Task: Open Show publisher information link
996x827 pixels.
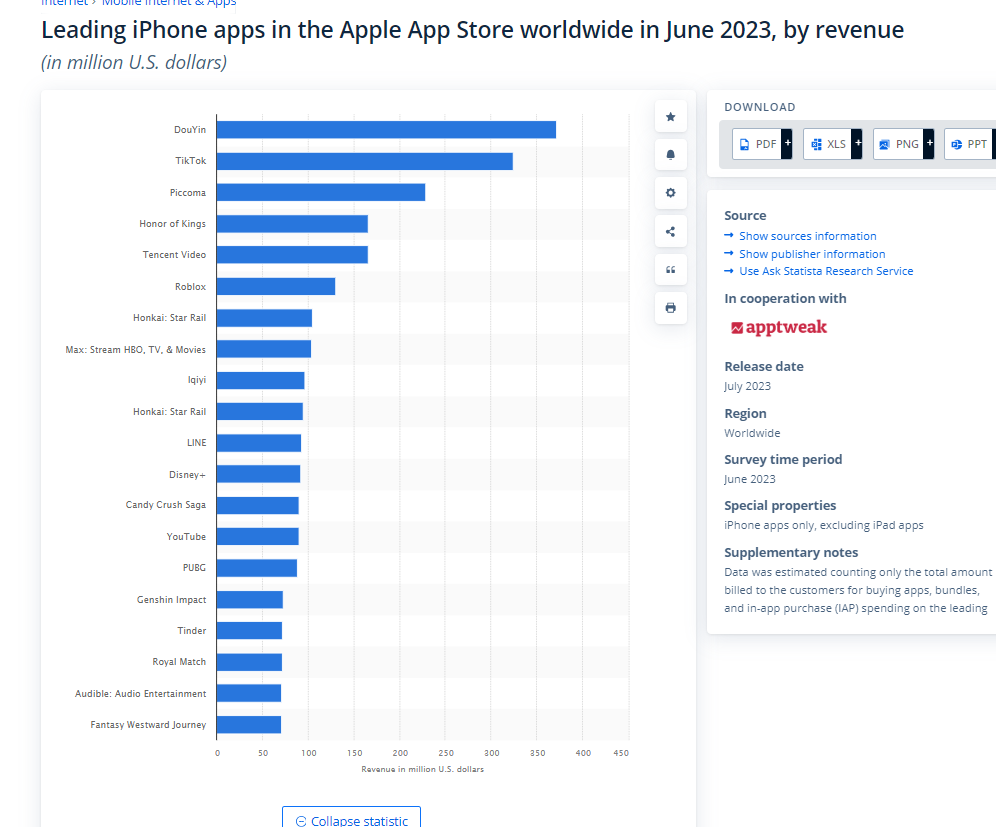Action: click(x=812, y=254)
